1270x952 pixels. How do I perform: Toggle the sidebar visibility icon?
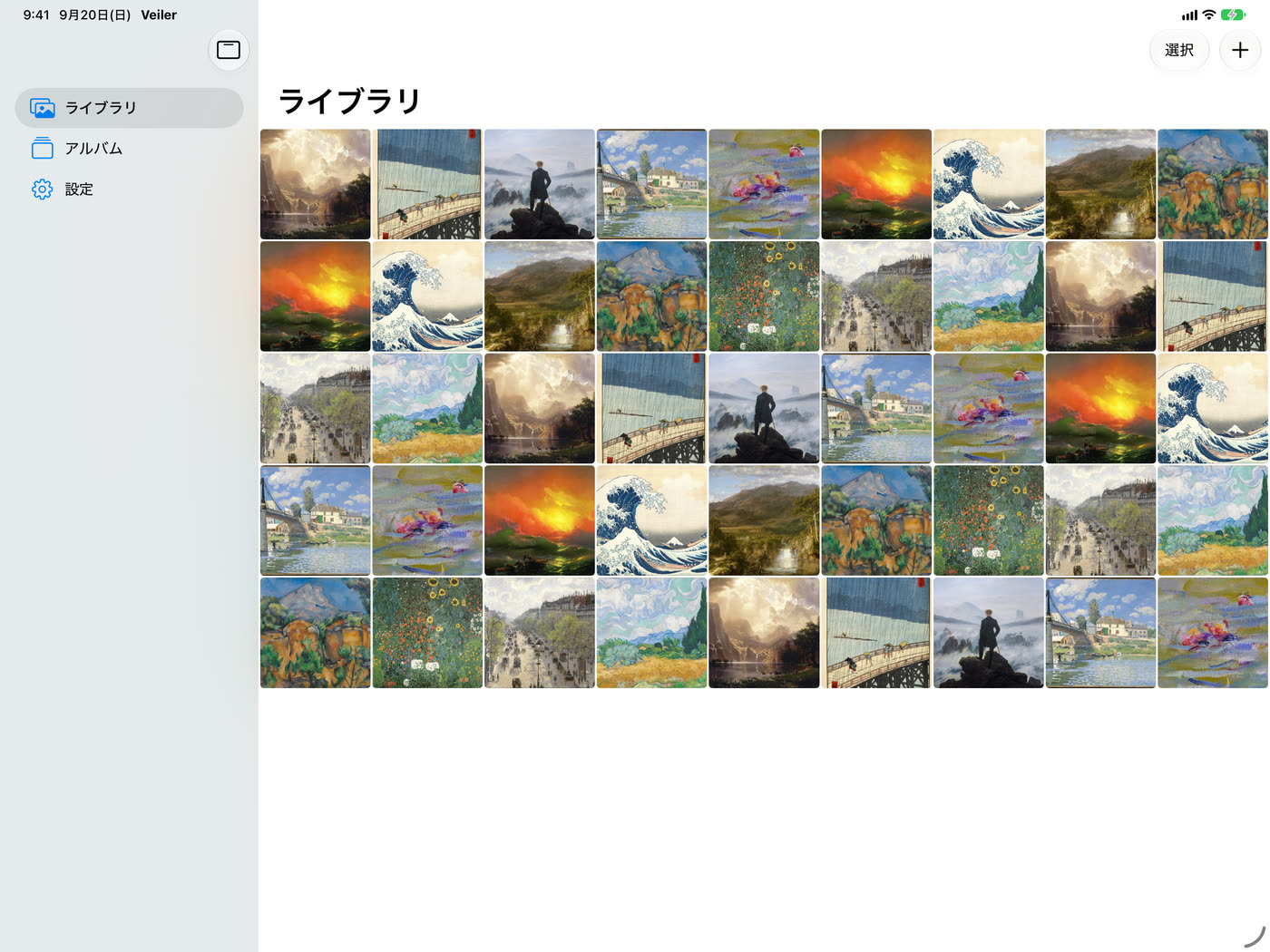(x=229, y=50)
